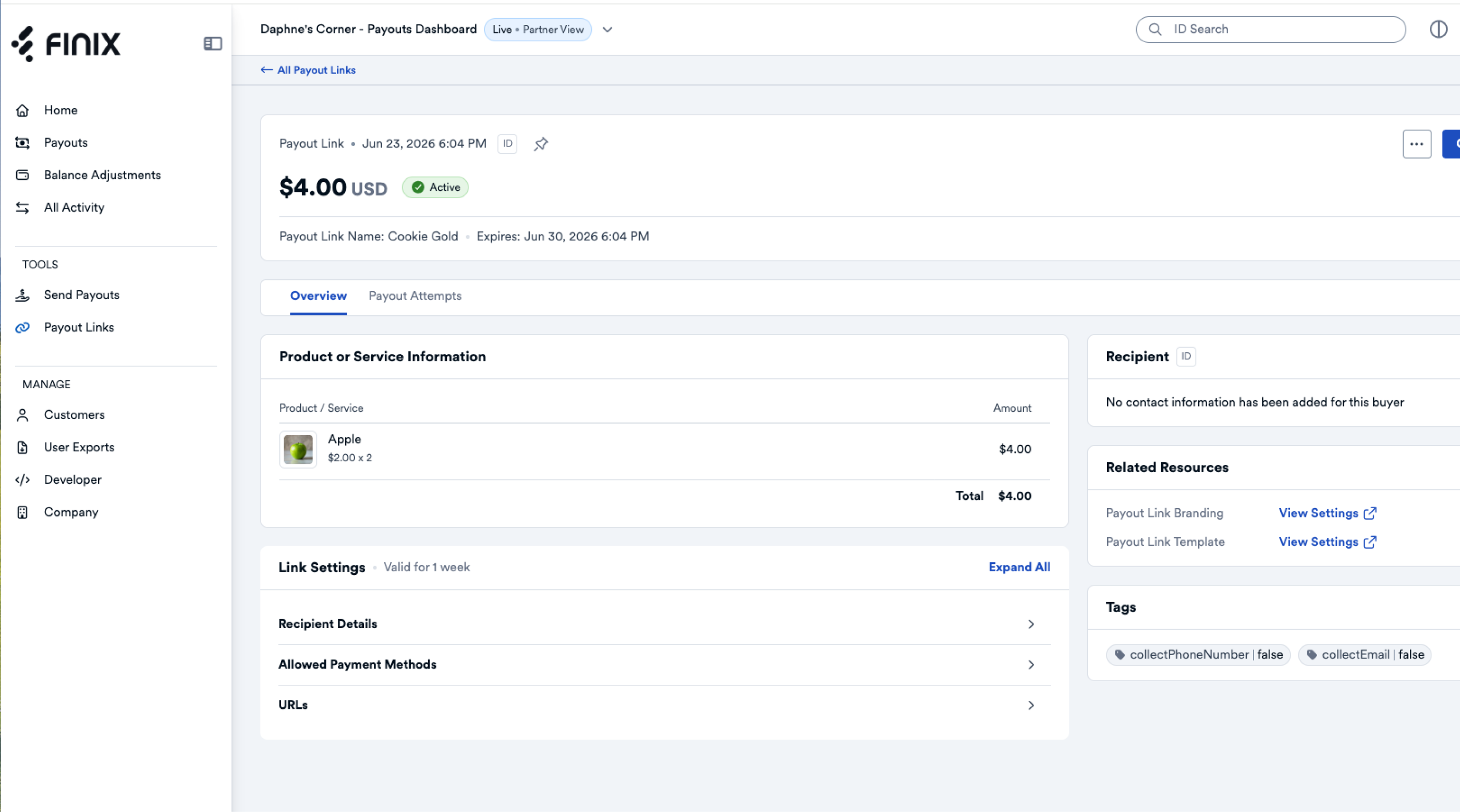Collapse the sidebar panel icon

pyautogui.click(x=213, y=44)
